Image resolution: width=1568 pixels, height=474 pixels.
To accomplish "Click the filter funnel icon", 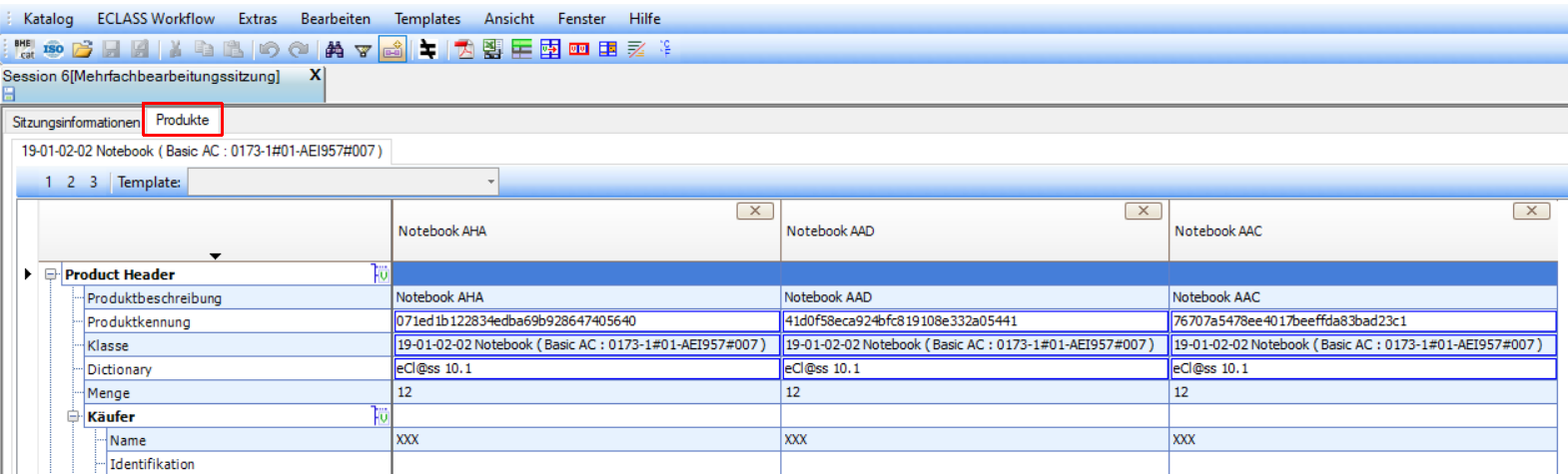I will [364, 50].
